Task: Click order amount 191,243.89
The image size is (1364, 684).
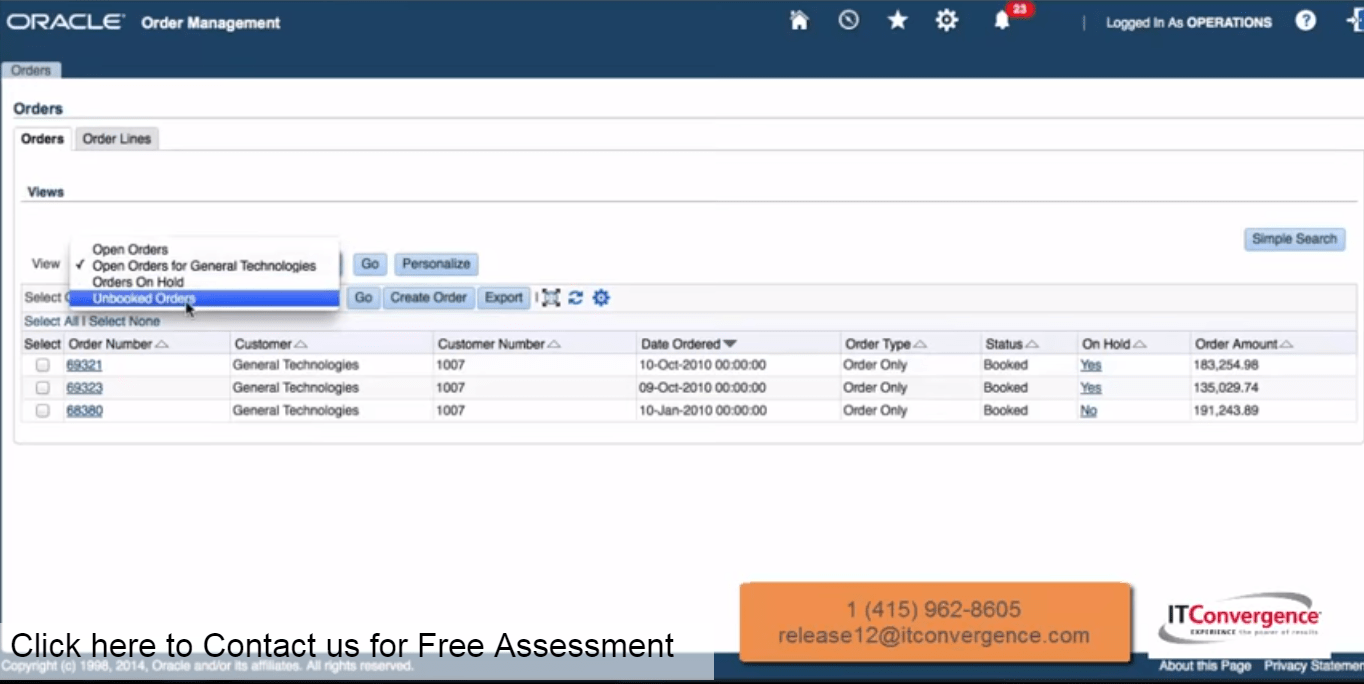Action: pyautogui.click(x=1225, y=411)
